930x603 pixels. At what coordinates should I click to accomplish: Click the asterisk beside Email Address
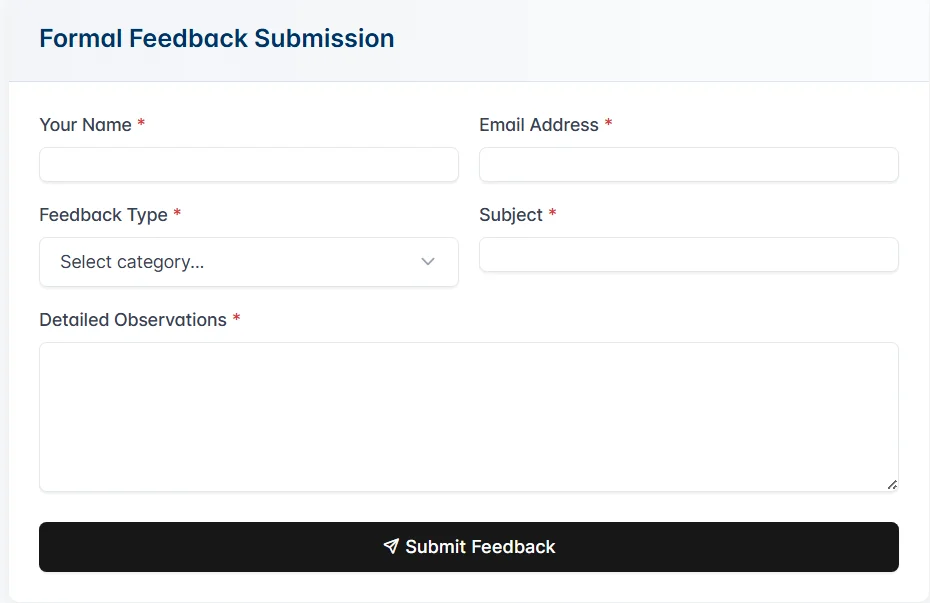(608, 123)
